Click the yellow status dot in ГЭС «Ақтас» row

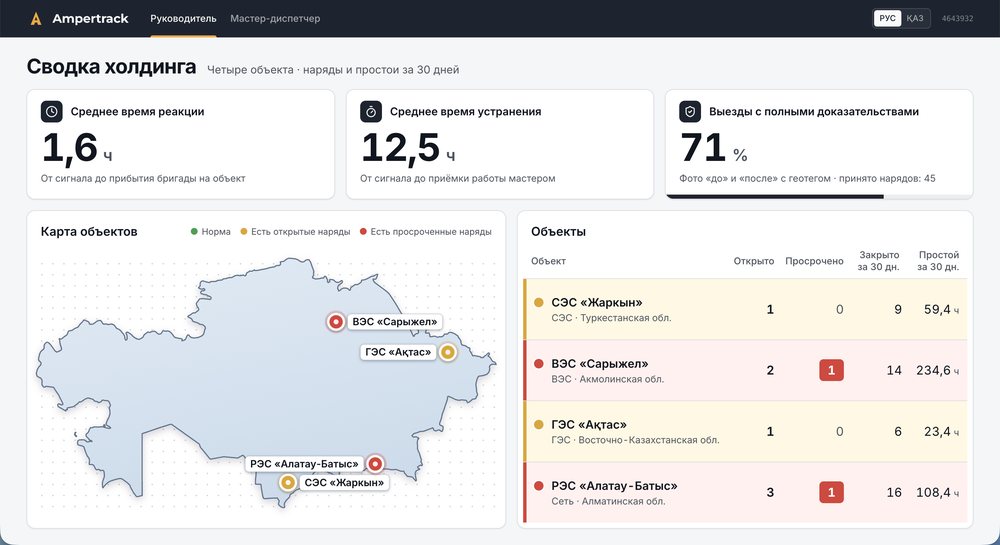[538, 425]
